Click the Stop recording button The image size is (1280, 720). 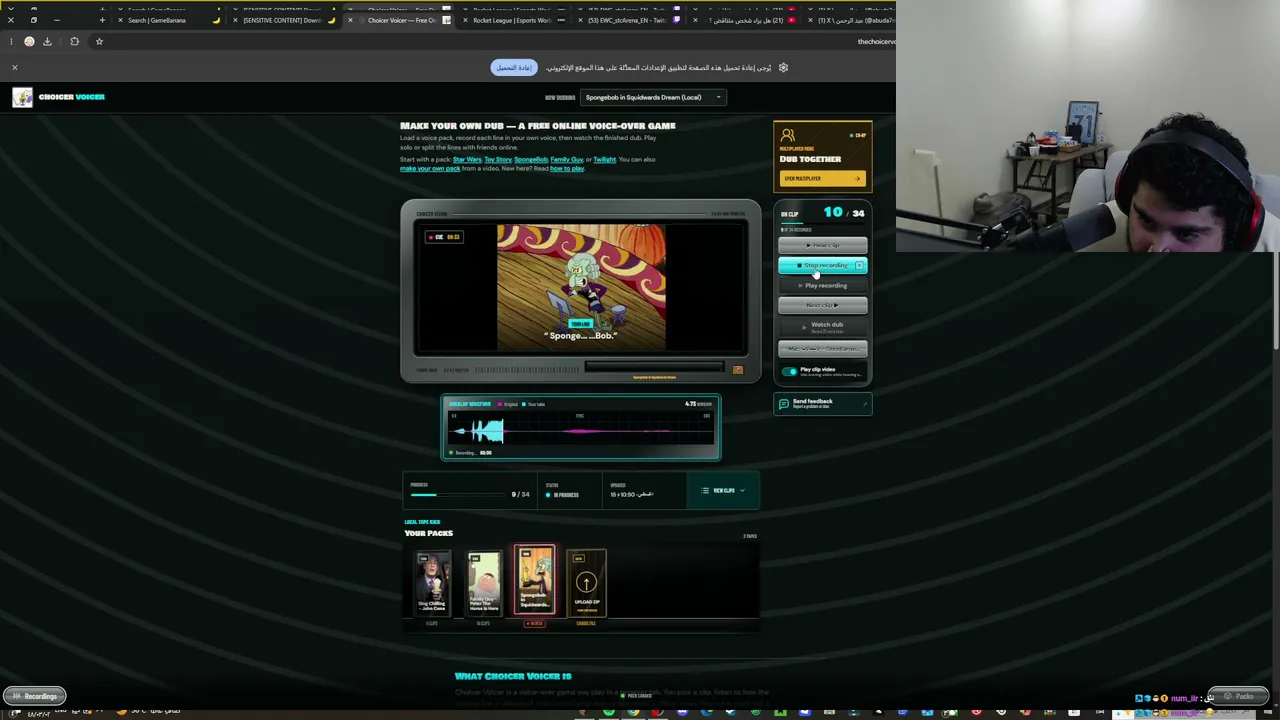[823, 265]
